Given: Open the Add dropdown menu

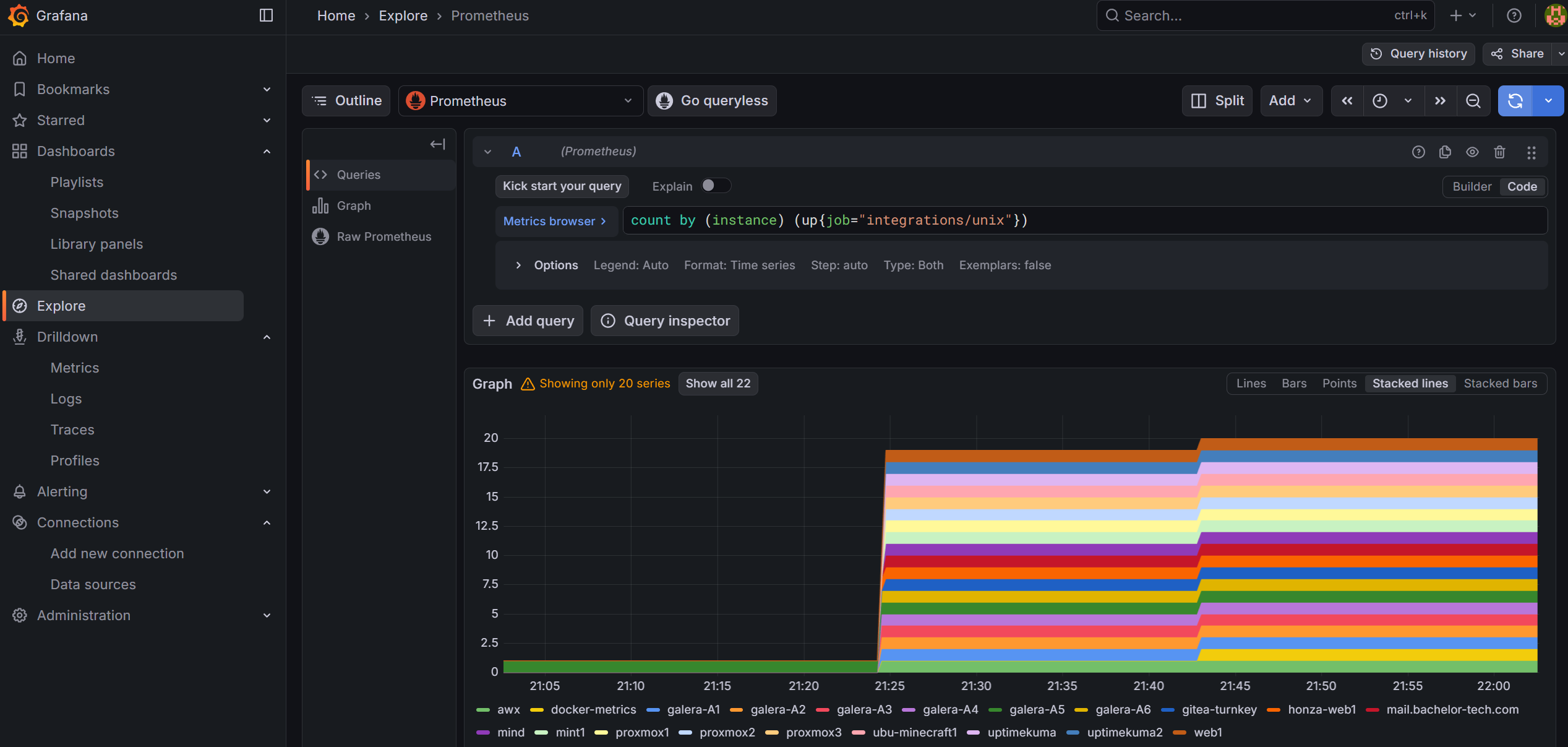Looking at the screenshot, I should pyautogui.click(x=1290, y=101).
